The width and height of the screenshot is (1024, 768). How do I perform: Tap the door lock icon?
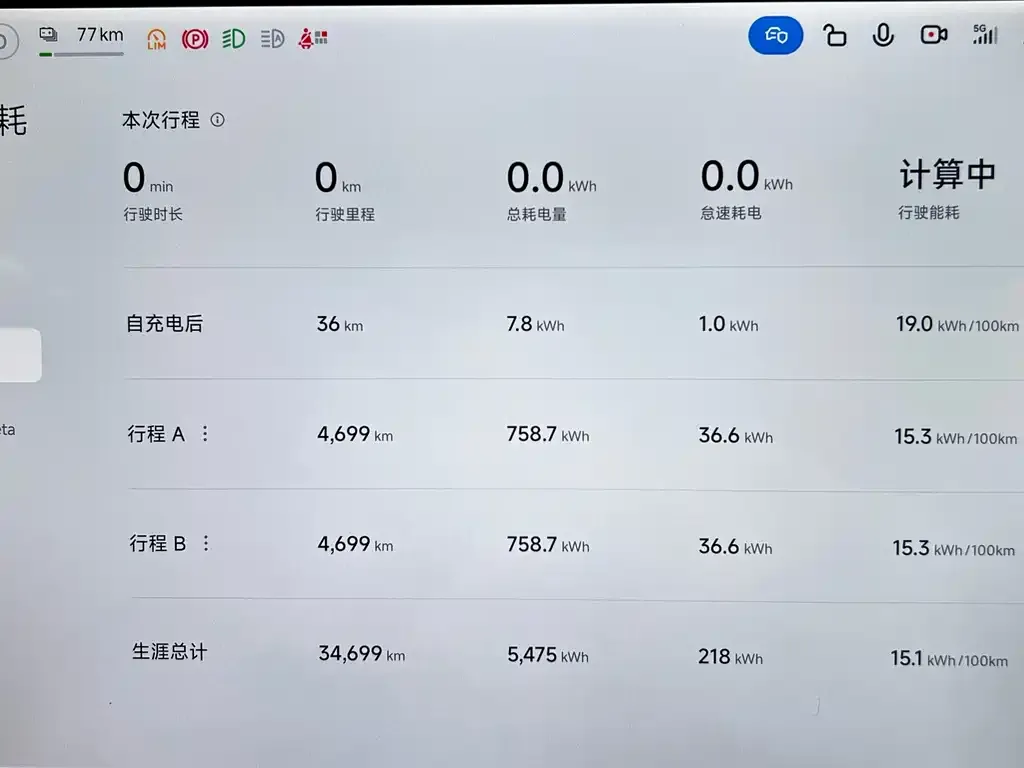(834, 35)
